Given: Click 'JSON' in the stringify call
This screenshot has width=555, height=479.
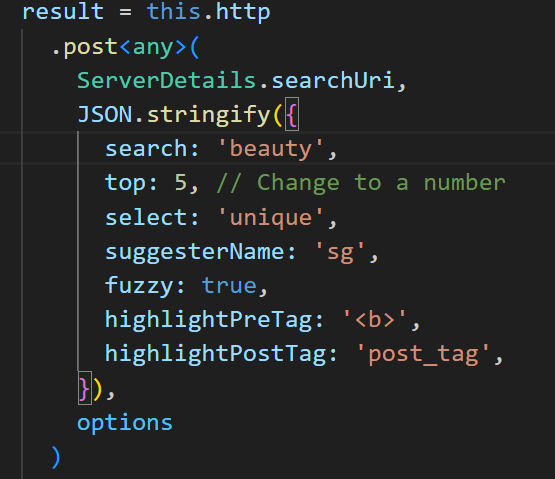Looking at the screenshot, I should (x=104, y=115).
